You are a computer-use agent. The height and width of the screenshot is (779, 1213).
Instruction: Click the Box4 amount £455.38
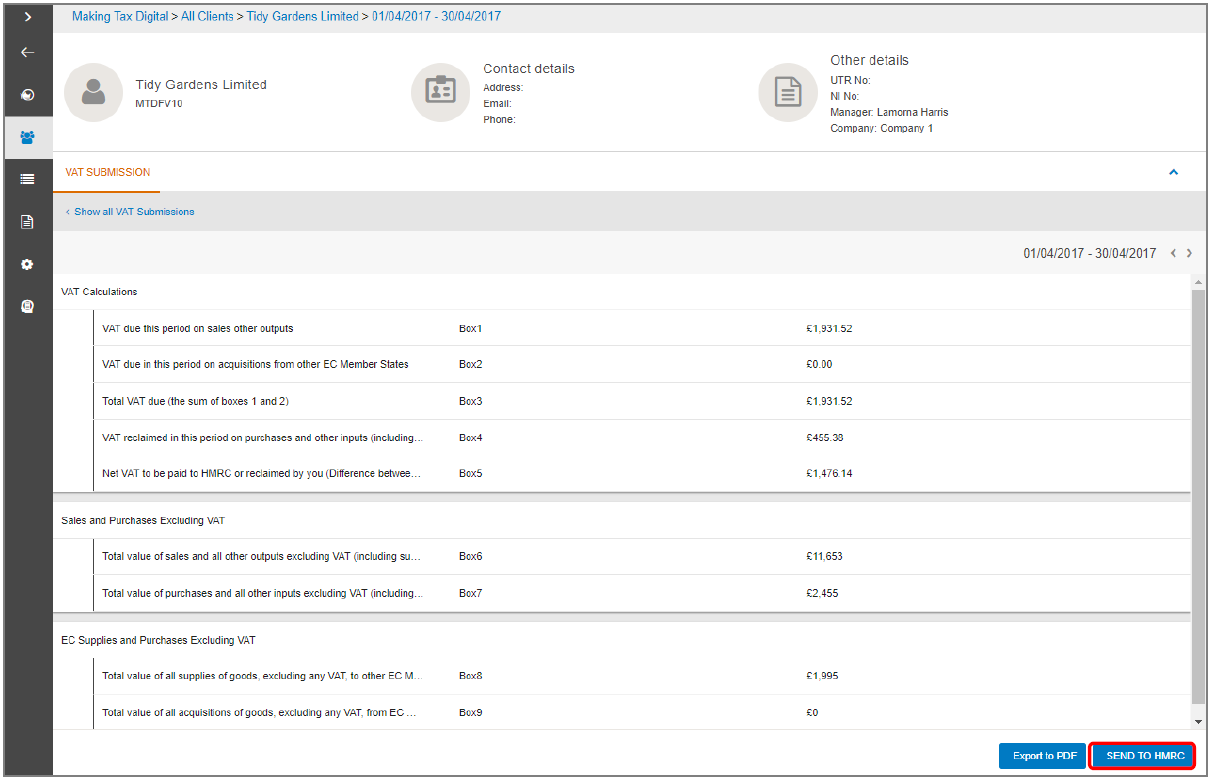[x=826, y=437]
